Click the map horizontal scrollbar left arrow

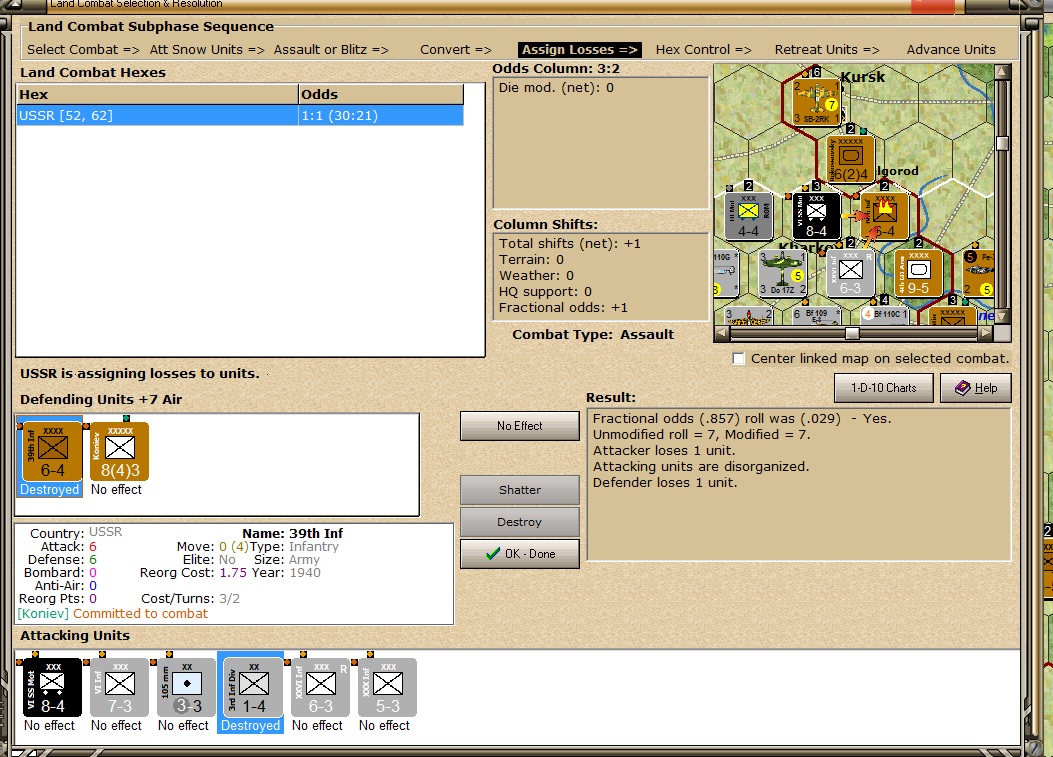click(x=721, y=333)
